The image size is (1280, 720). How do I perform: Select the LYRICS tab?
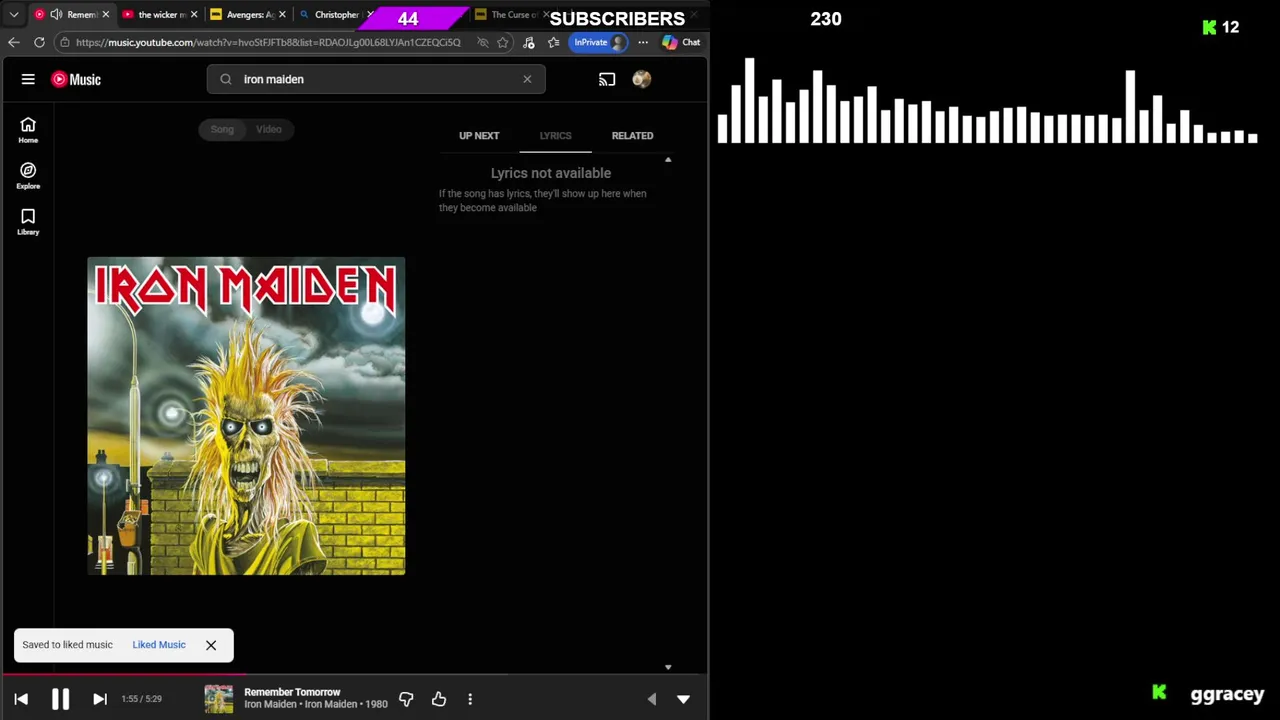[555, 136]
